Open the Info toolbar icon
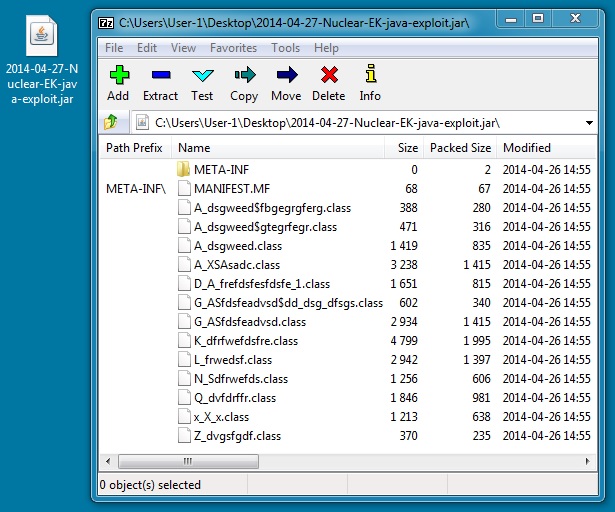 tap(370, 82)
